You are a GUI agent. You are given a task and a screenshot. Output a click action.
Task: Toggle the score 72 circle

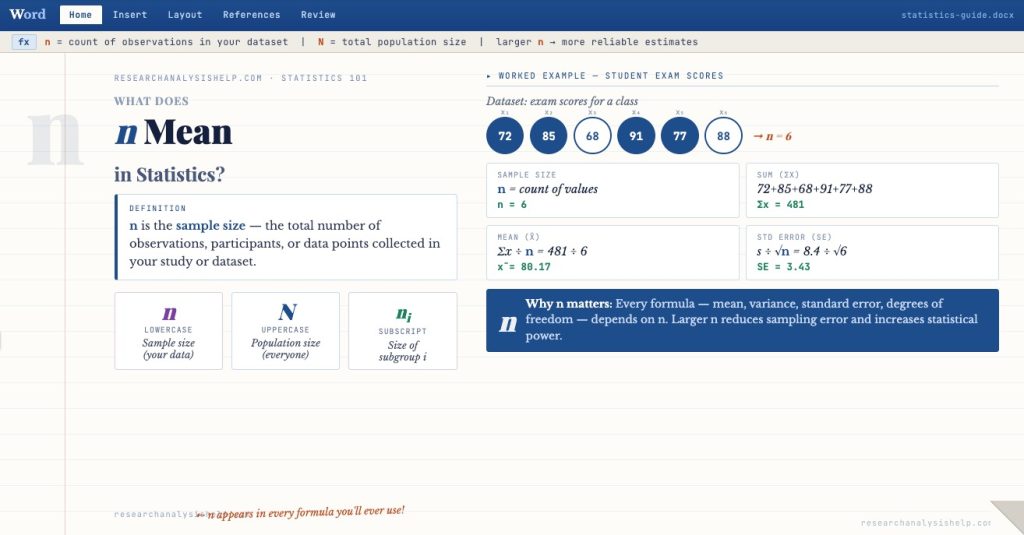click(505, 136)
